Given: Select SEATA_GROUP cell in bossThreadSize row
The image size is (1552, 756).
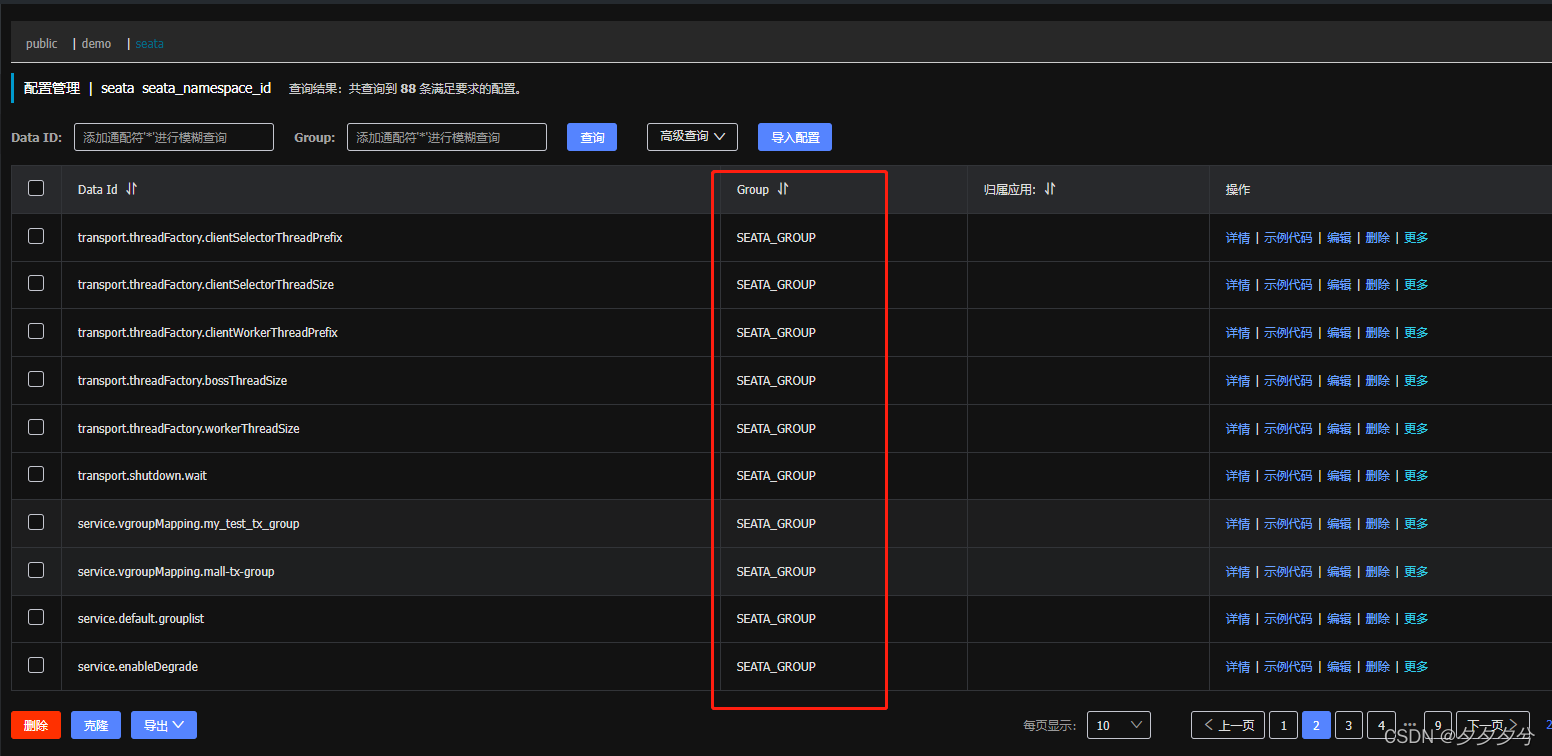Looking at the screenshot, I should [776, 381].
